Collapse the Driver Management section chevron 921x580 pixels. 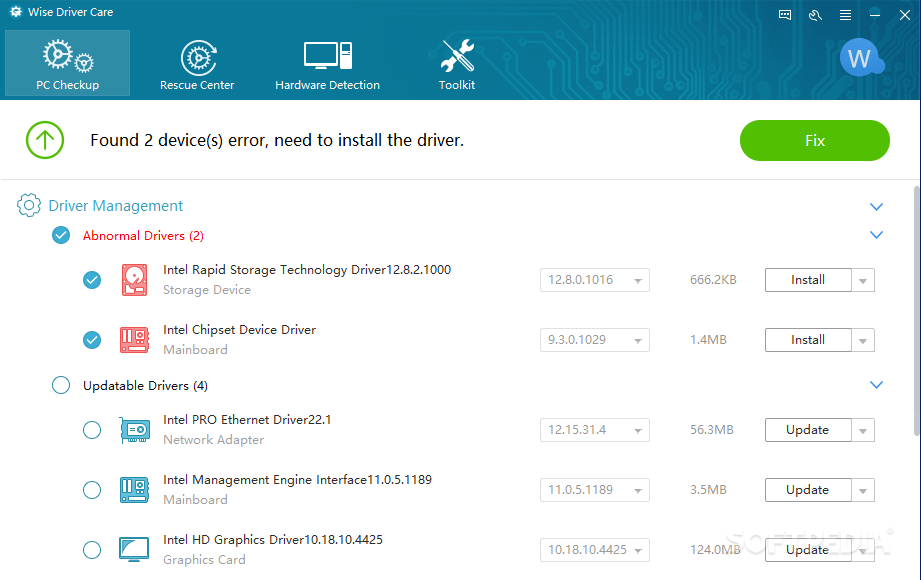pos(876,206)
